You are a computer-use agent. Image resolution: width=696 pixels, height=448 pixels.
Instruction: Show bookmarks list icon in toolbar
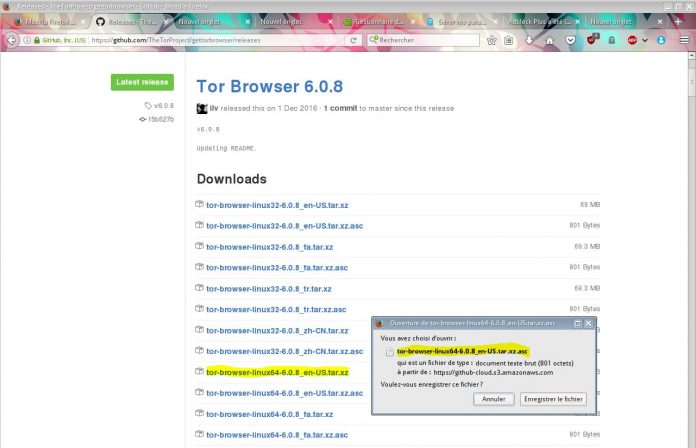pos(509,40)
